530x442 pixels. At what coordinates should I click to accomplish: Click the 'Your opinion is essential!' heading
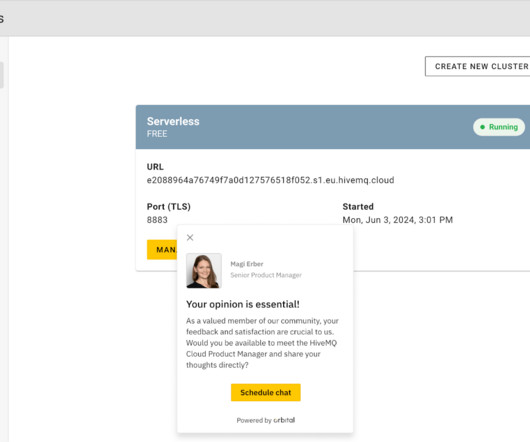(x=243, y=304)
